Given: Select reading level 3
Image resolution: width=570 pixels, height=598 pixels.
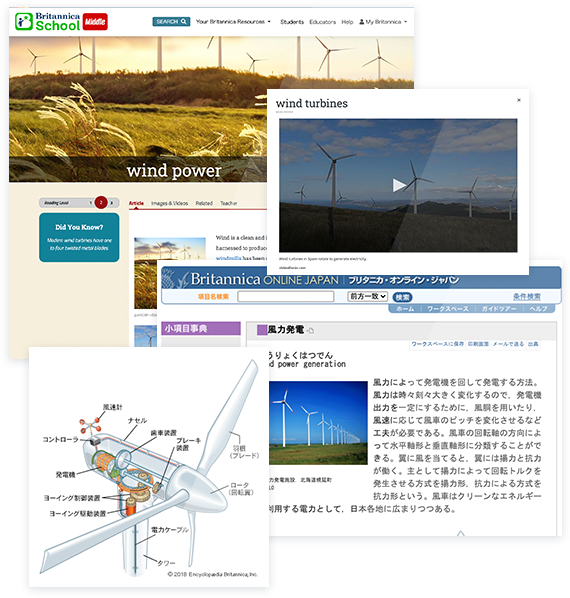Looking at the screenshot, I should [112, 203].
